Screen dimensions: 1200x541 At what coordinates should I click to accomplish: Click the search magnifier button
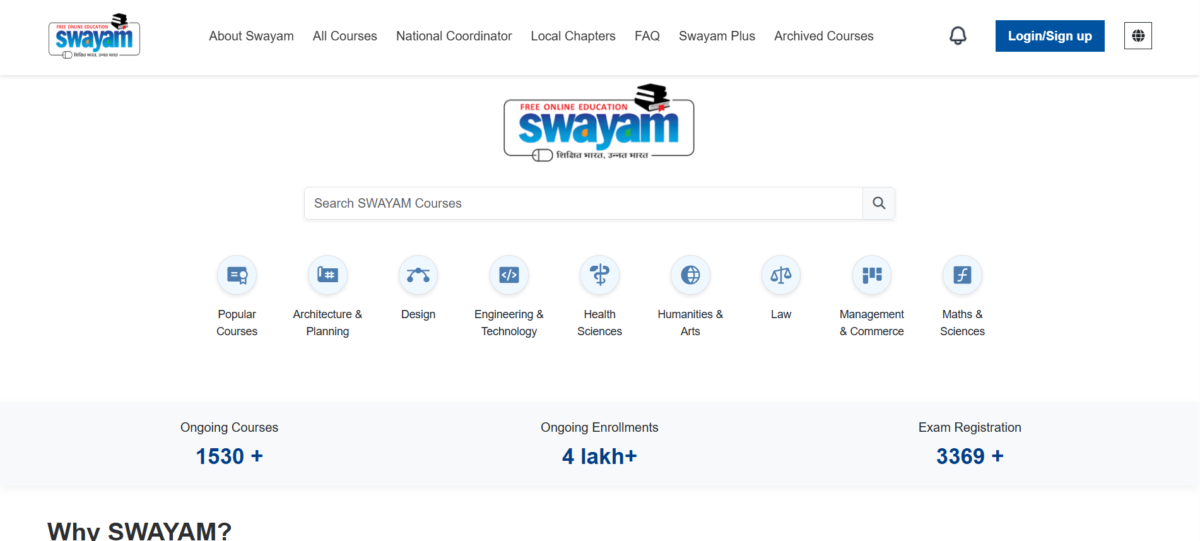point(879,203)
